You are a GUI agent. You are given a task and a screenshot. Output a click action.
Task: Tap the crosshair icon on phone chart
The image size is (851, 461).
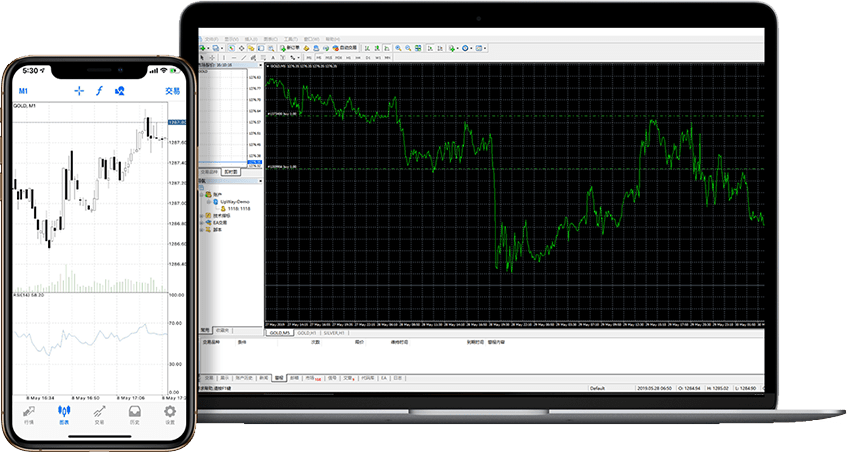click(79, 91)
